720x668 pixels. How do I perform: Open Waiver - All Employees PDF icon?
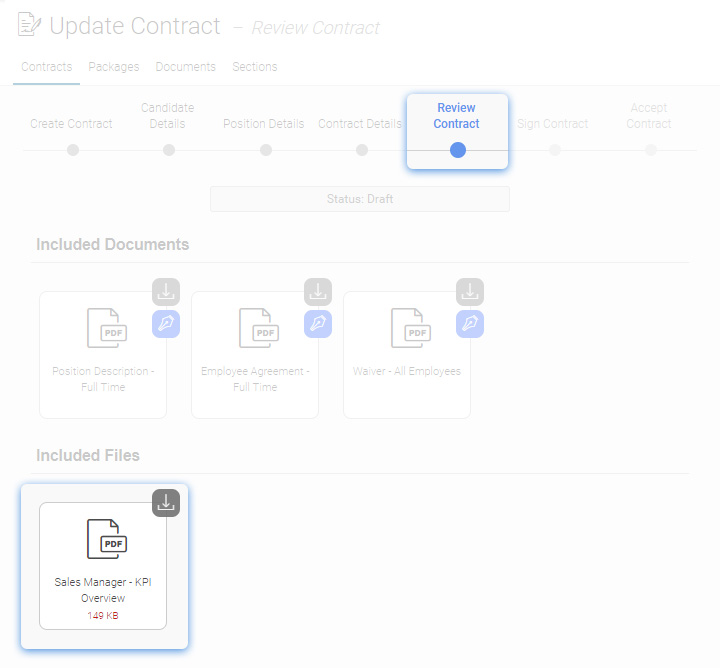pyautogui.click(x=411, y=328)
